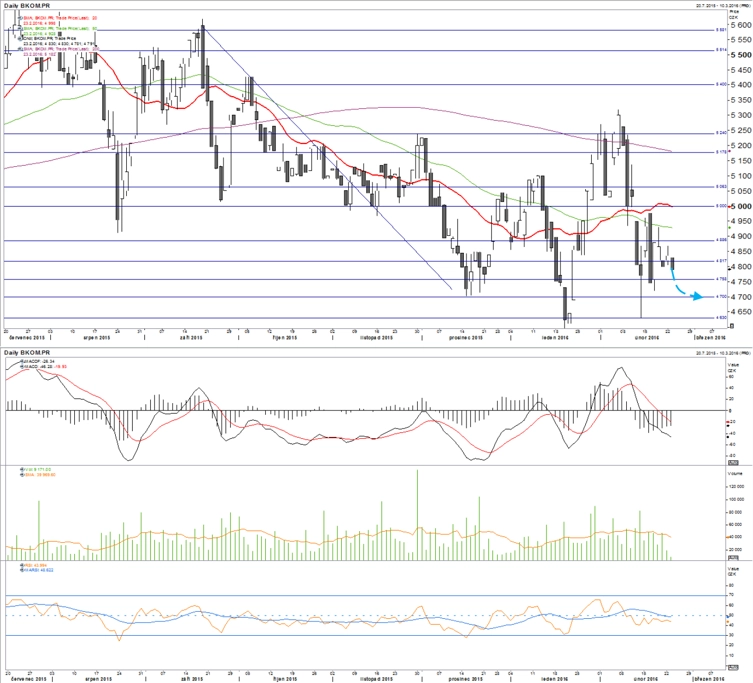Image resolution: width=753 pixels, height=683 pixels.
Task: Click the purple 200-period SMA legend icon
Action: (x=21, y=49)
